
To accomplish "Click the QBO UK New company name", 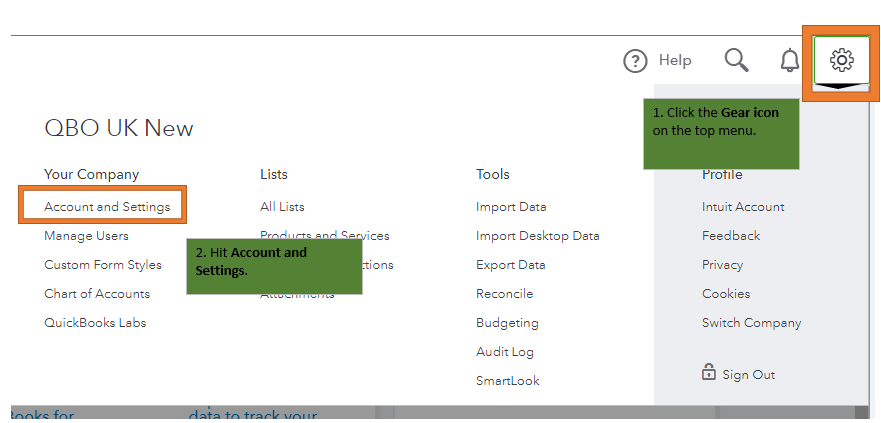I will [119, 129].
